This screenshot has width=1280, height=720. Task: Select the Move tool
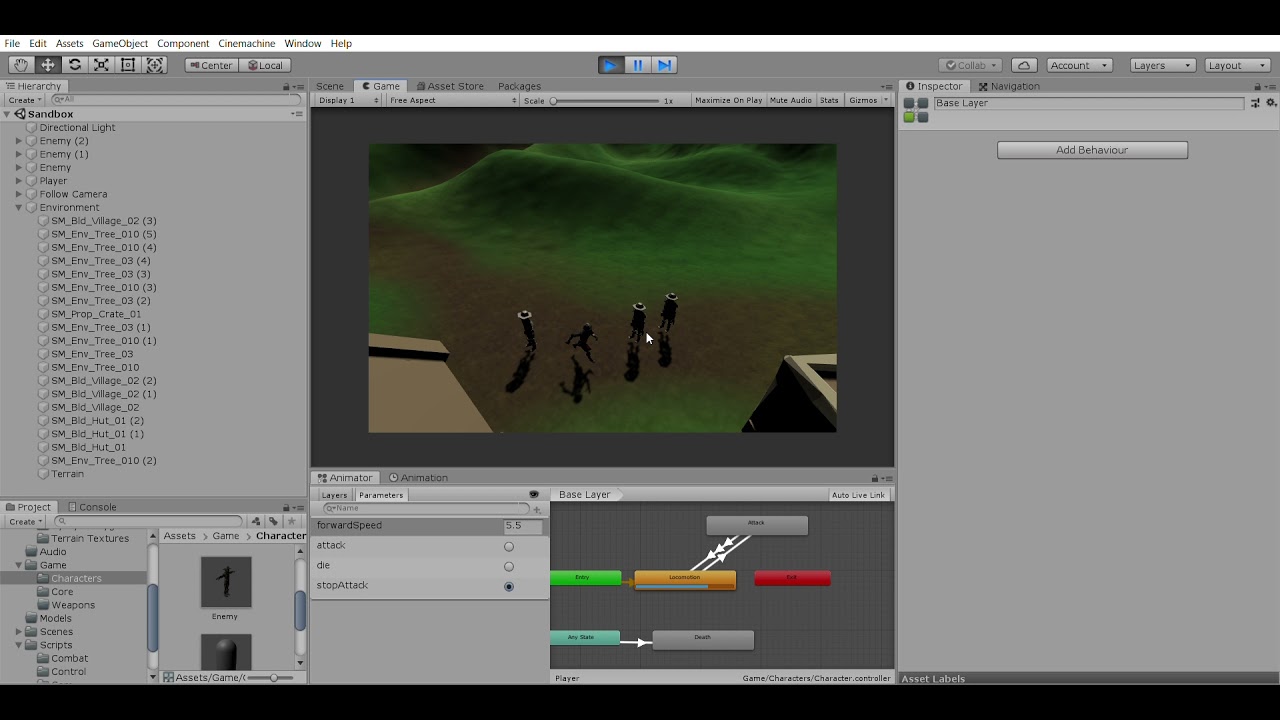[x=48, y=65]
